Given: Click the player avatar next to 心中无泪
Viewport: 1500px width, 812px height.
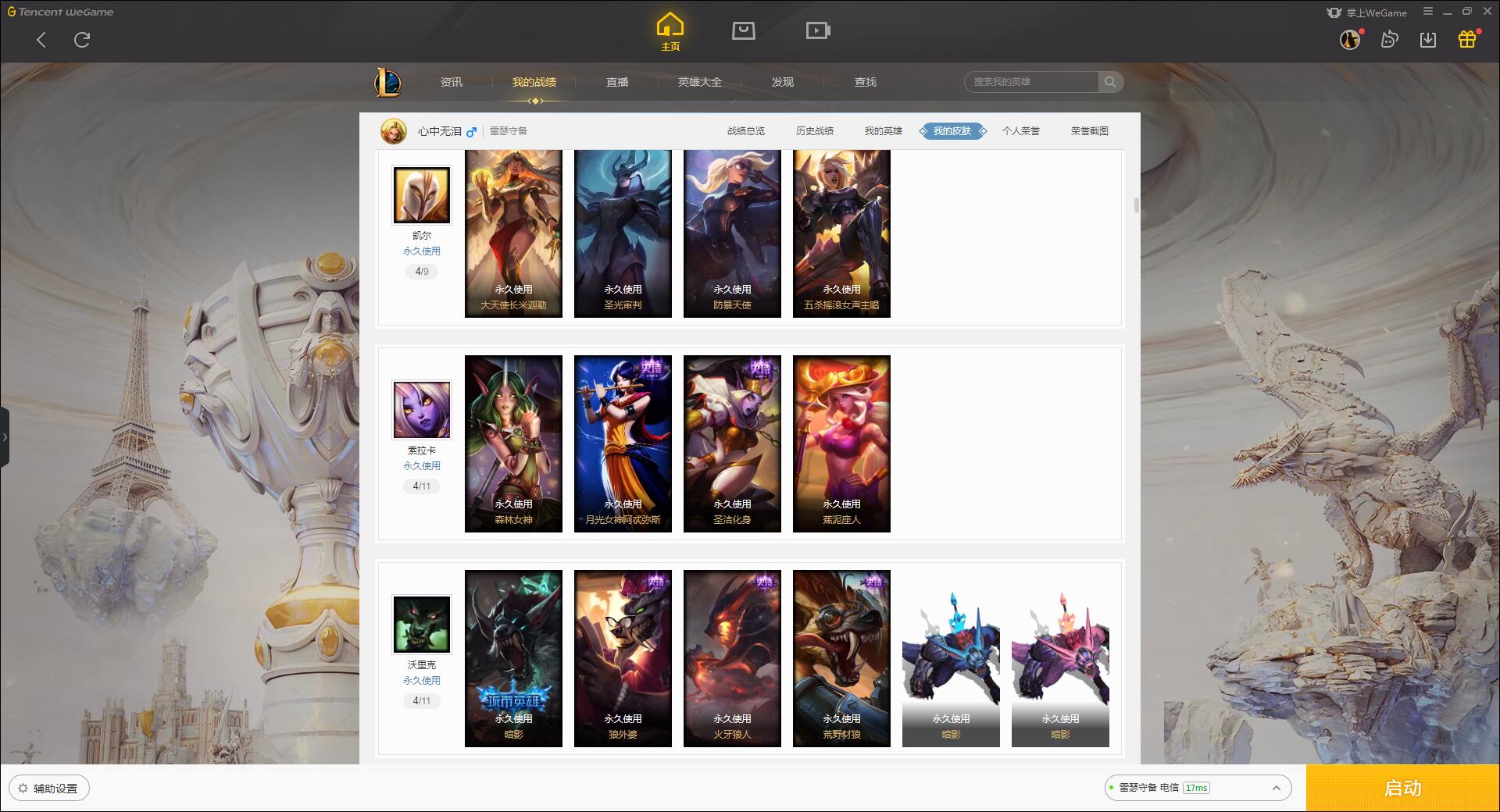Looking at the screenshot, I should tap(394, 131).
